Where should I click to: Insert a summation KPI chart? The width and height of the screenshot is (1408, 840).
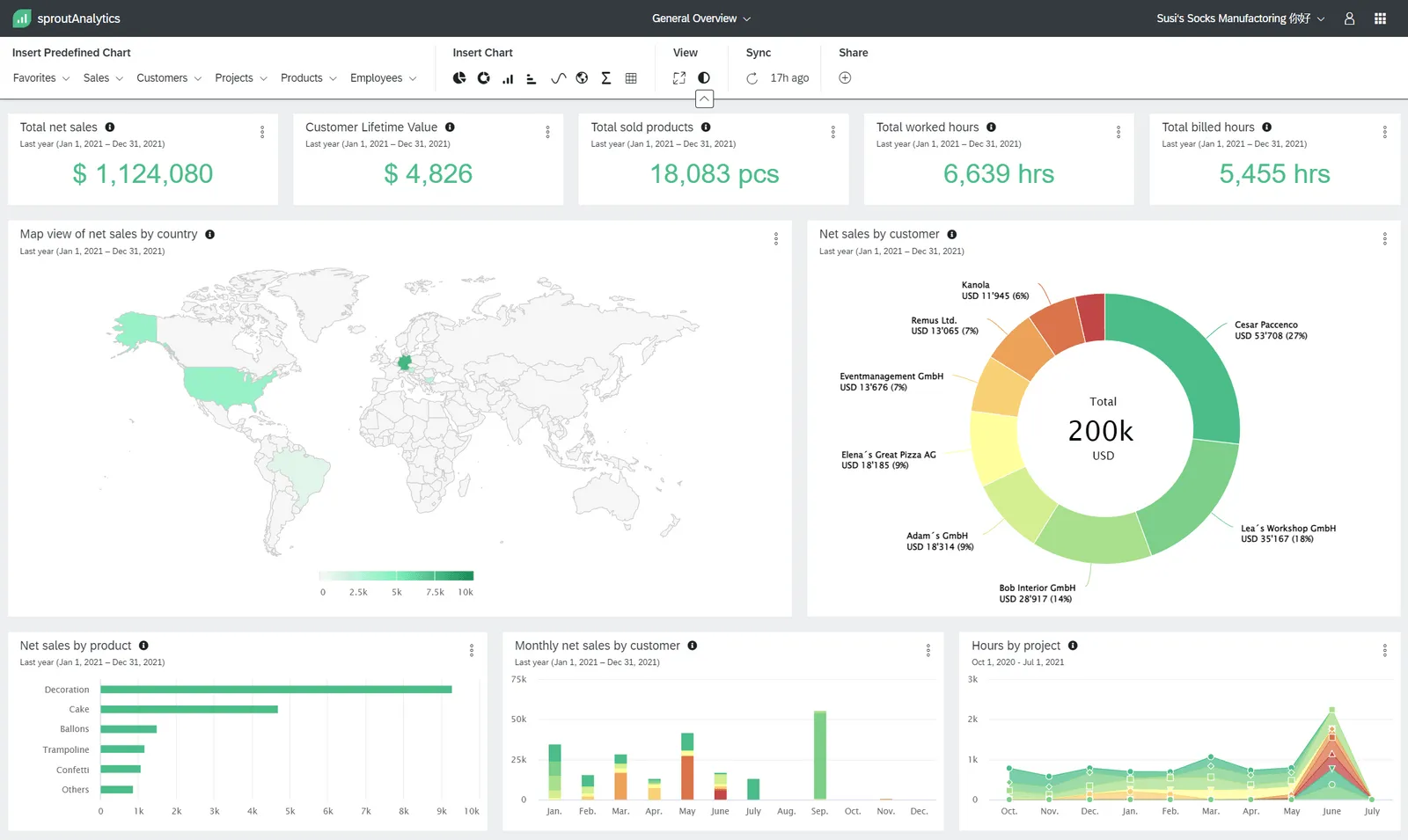(x=606, y=77)
